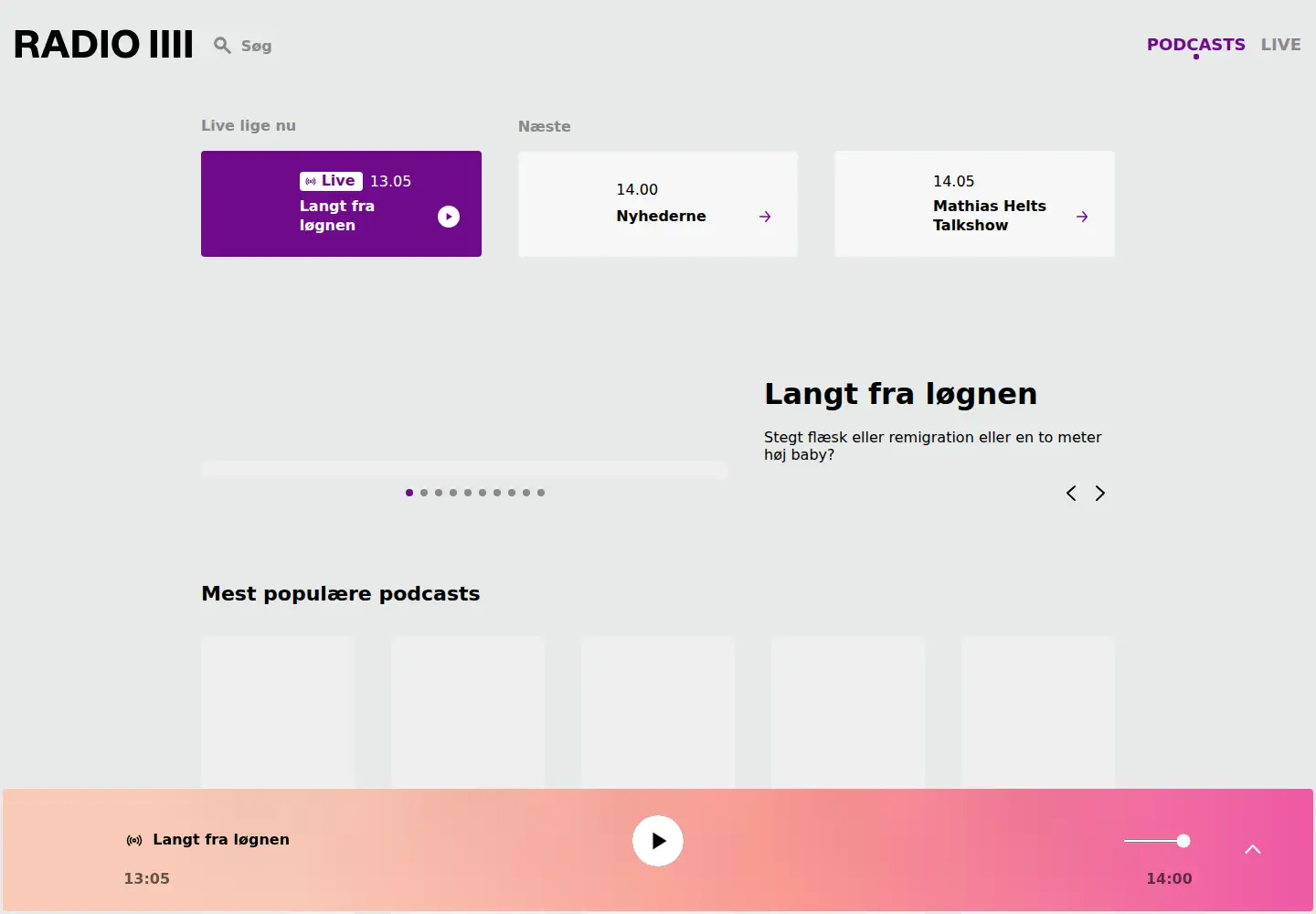Jump to the fifth carousel dot

468,493
